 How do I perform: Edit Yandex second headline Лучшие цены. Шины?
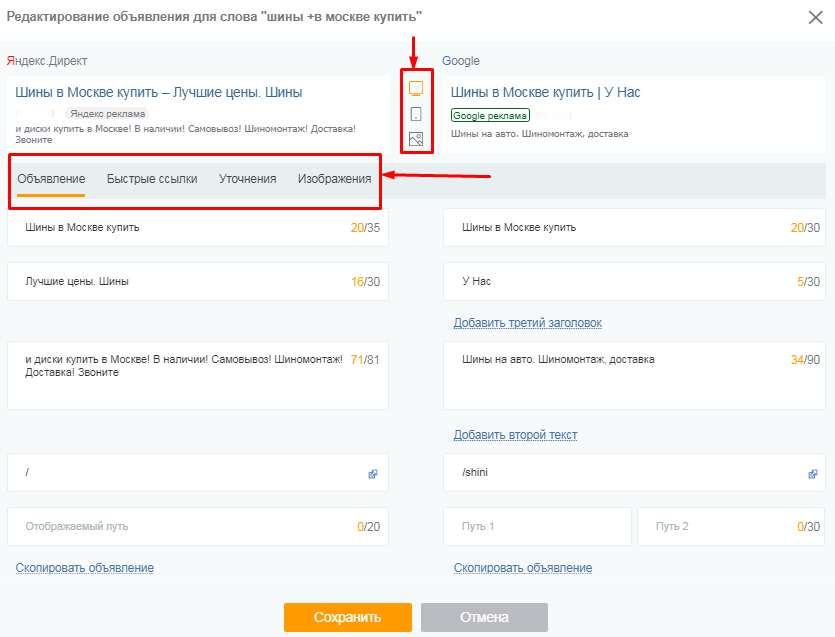198,281
